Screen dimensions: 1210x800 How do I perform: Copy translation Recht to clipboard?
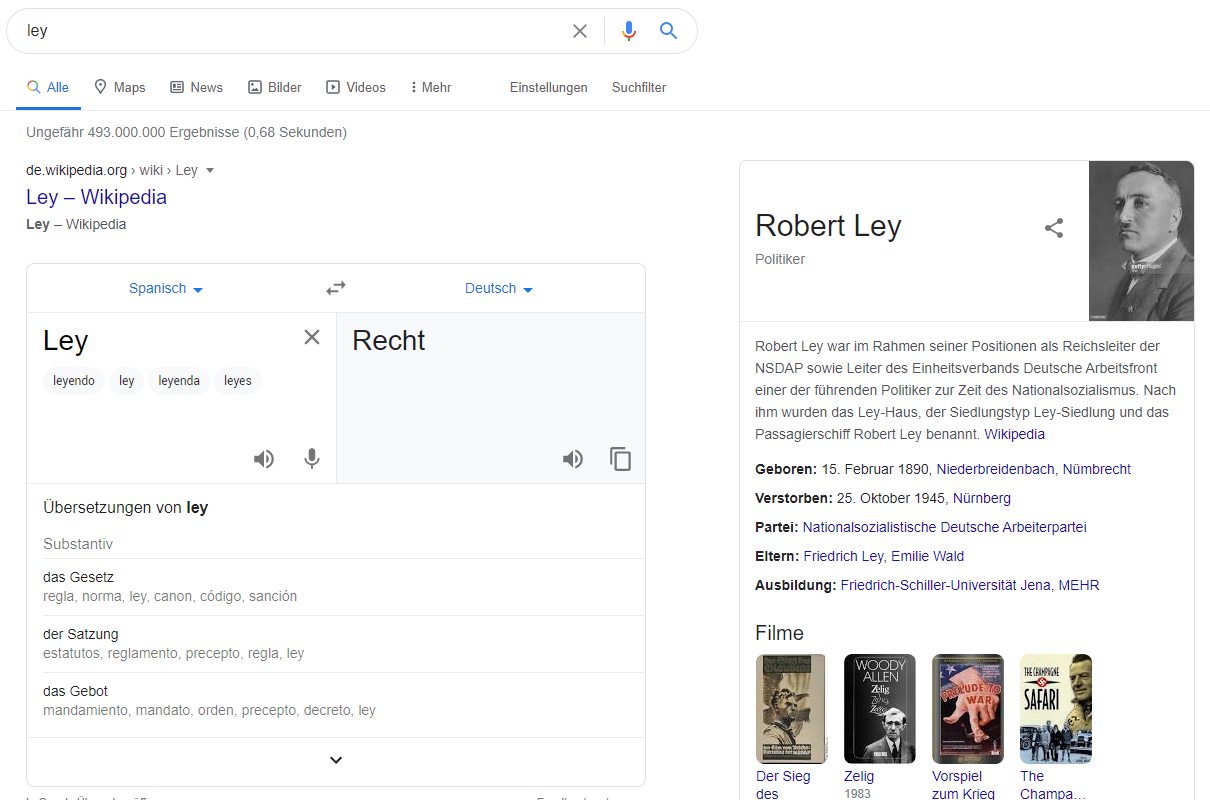point(621,459)
